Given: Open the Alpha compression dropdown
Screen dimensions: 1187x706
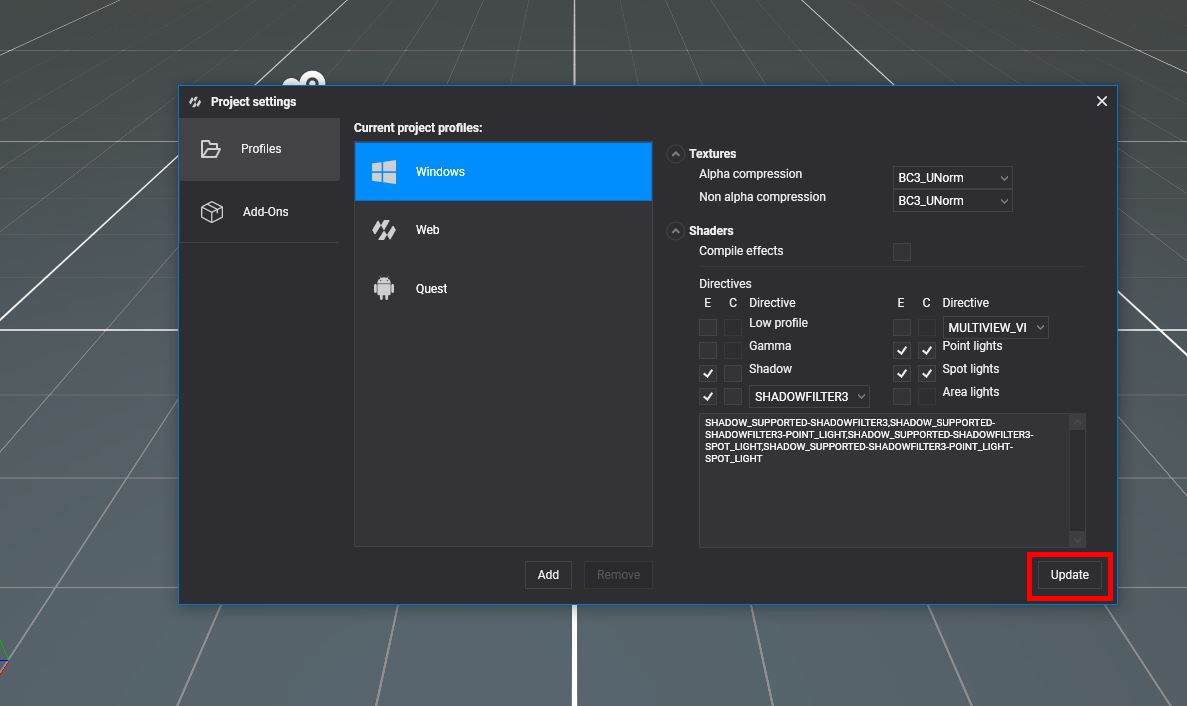Looking at the screenshot, I should (952, 178).
